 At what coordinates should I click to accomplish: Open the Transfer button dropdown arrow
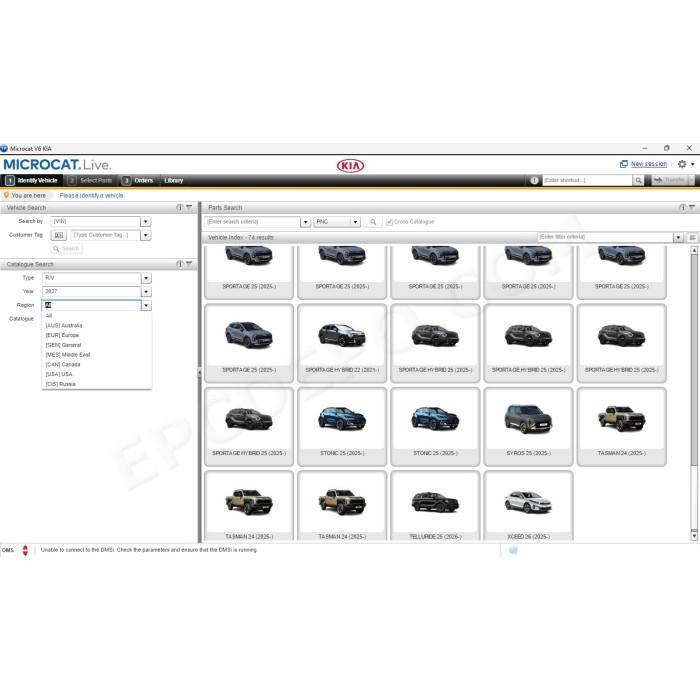[x=692, y=180]
